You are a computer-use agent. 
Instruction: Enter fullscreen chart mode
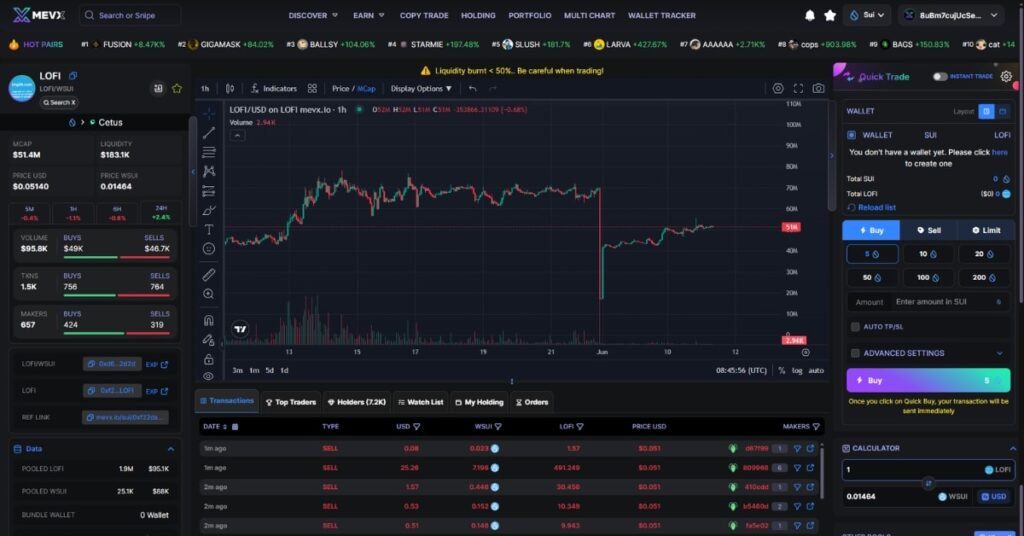pos(798,88)
